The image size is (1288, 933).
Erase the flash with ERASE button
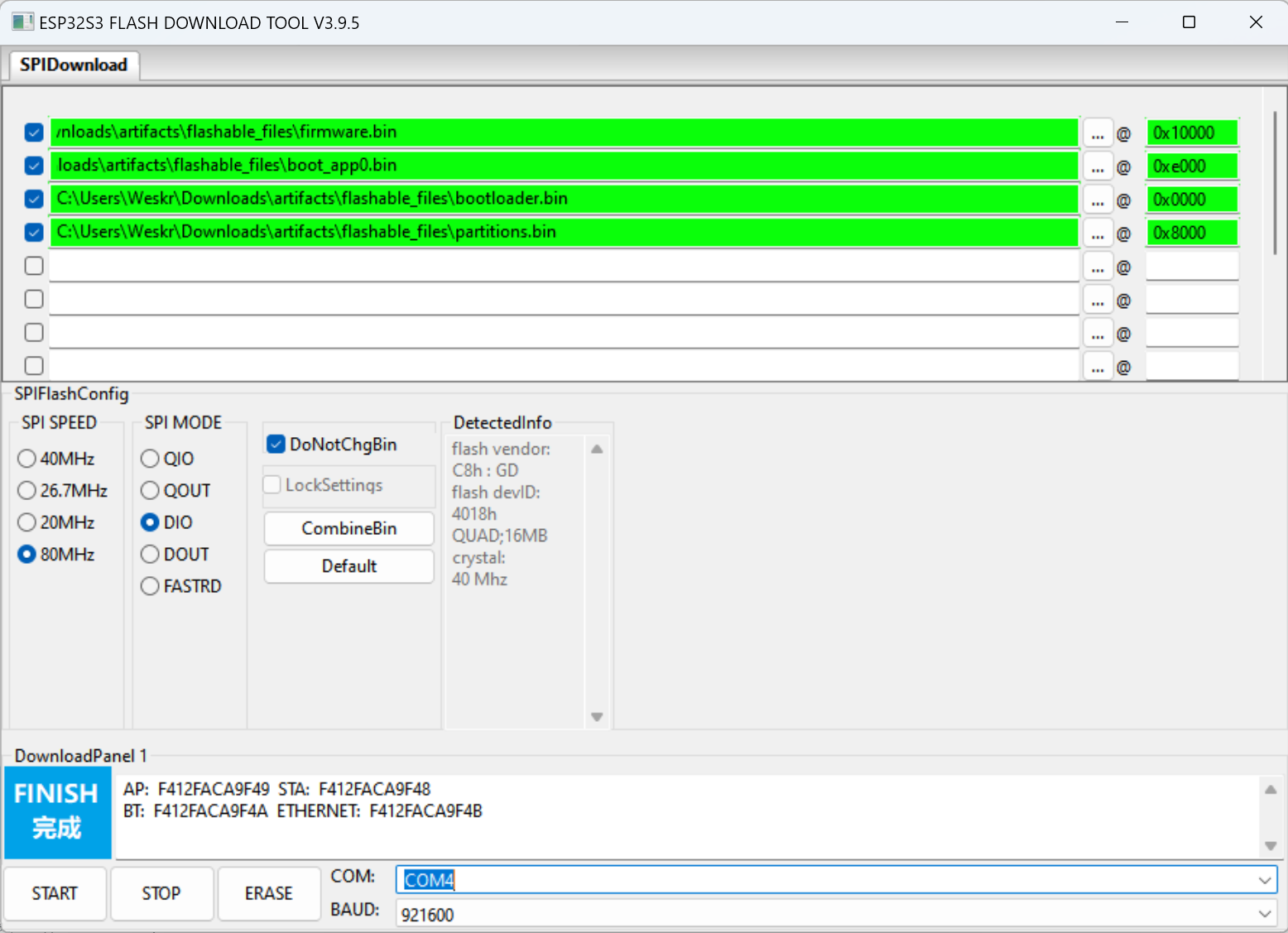tap(269, 893)
